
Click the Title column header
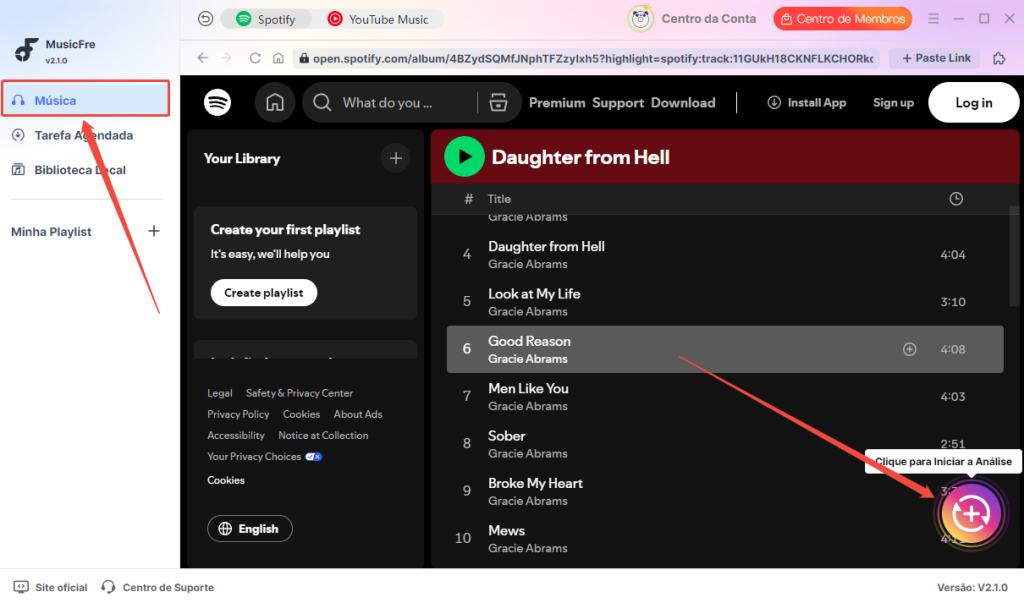pos(499,199)
